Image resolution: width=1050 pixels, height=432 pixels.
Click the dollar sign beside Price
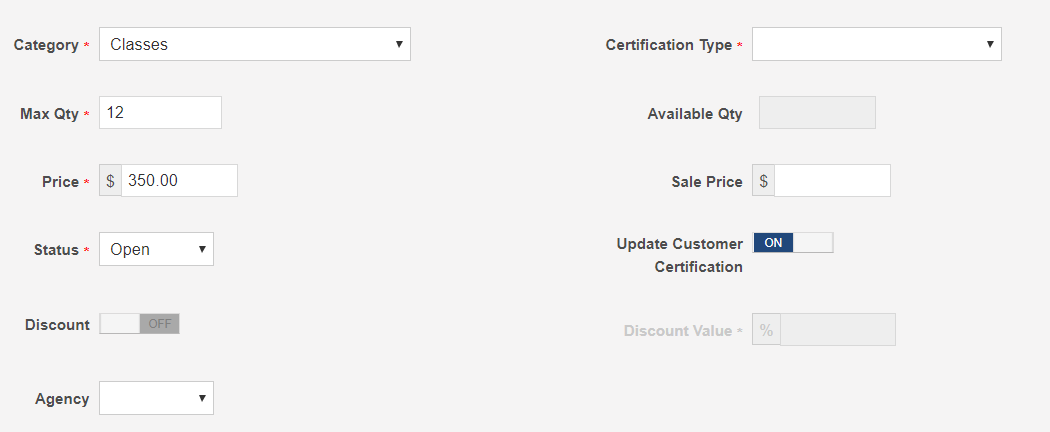click(x=111, y=181)
